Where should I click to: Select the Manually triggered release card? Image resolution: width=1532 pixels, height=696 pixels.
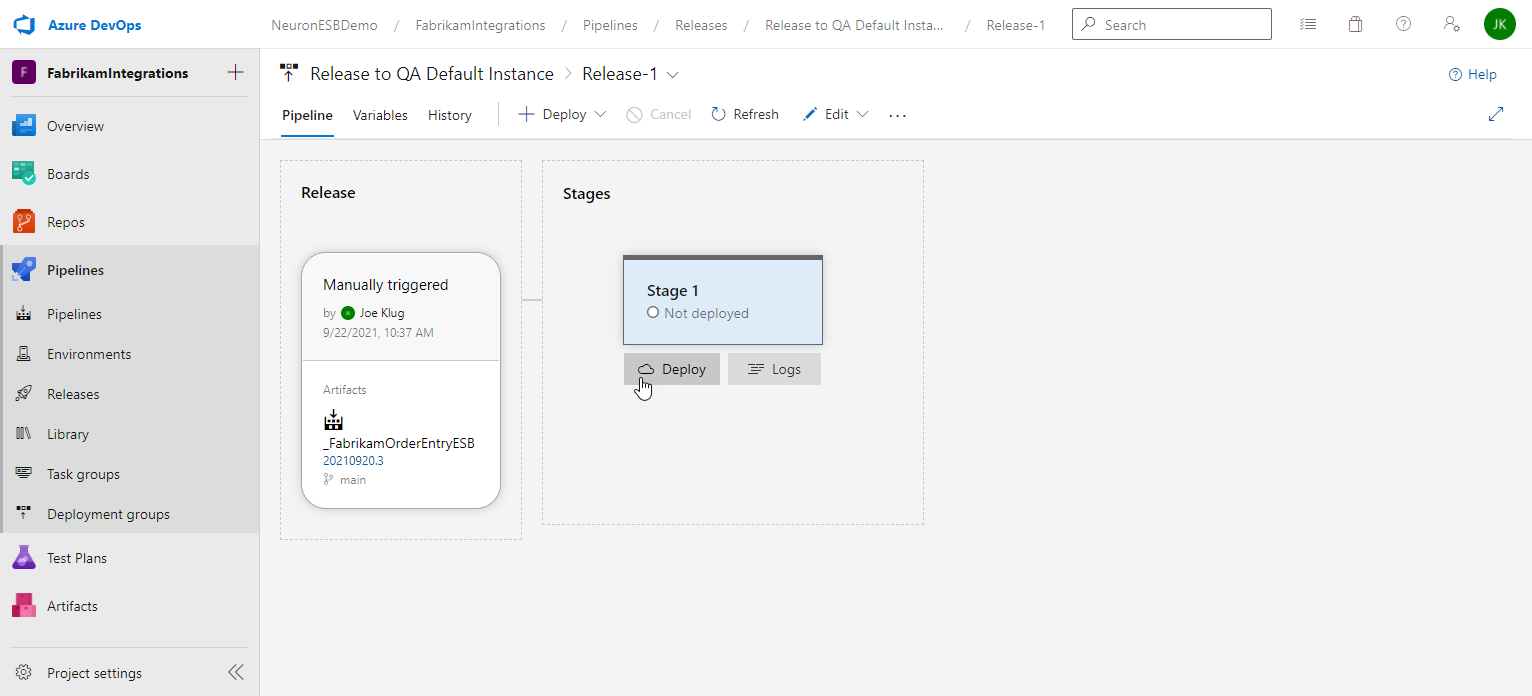pos(401,307)
